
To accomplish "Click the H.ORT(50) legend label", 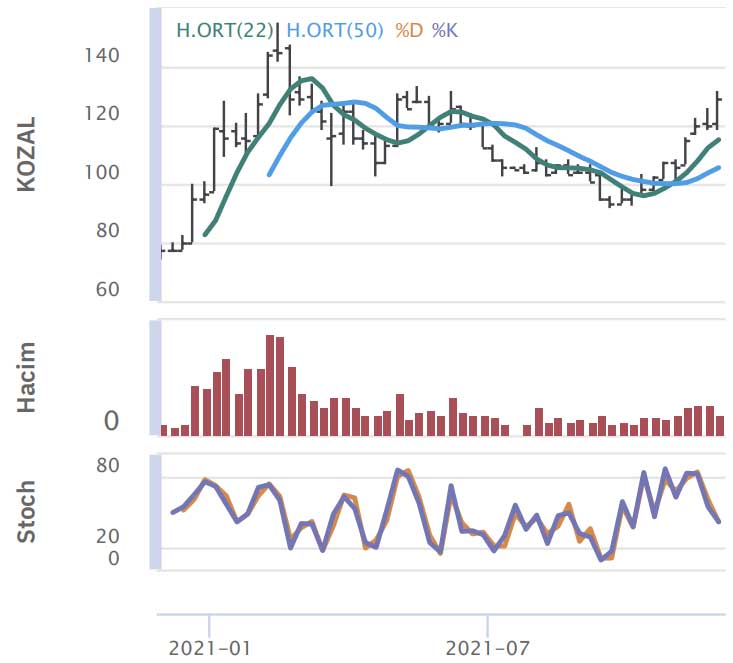I will [335, 30].
